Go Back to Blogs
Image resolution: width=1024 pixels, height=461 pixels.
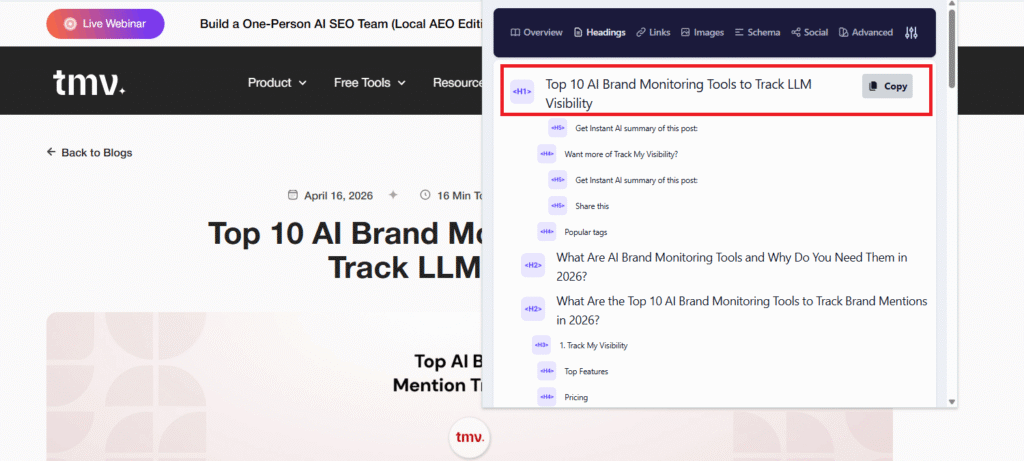(89, 153)
